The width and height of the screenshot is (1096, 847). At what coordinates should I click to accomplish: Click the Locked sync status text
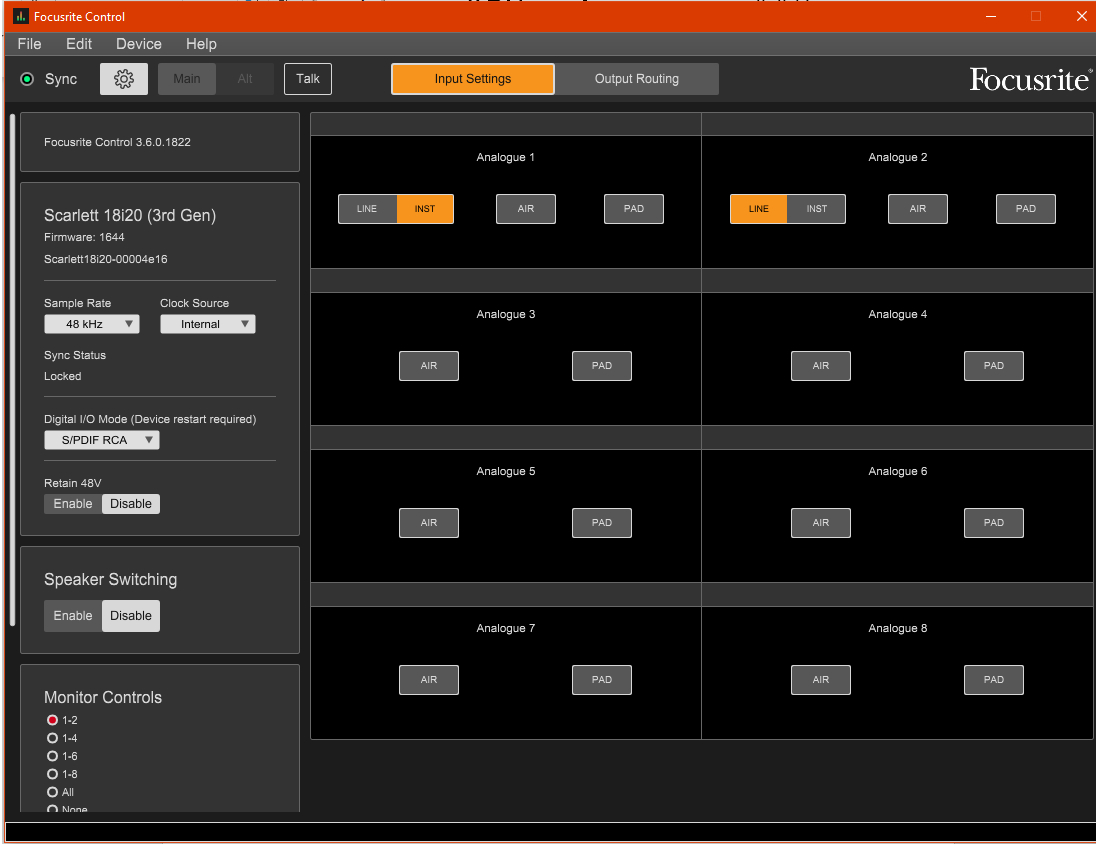click(x=63, y=377)
